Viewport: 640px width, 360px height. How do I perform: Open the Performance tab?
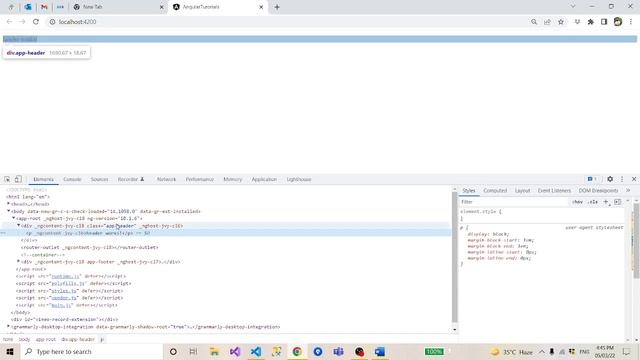pos(200,180)
